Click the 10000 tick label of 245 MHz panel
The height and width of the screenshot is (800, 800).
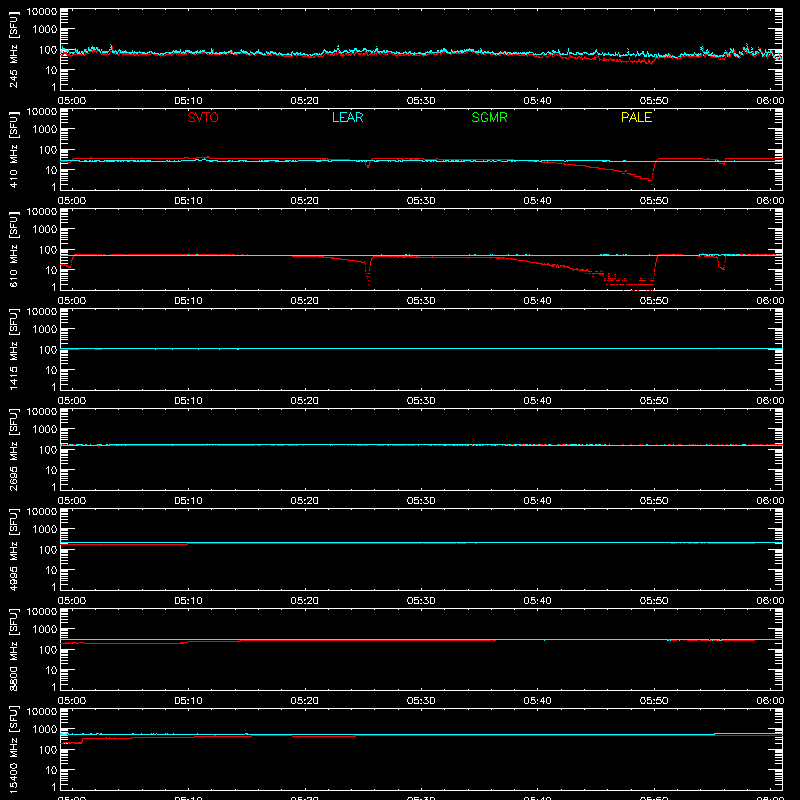pyautogui.click(x=42, y=12)
